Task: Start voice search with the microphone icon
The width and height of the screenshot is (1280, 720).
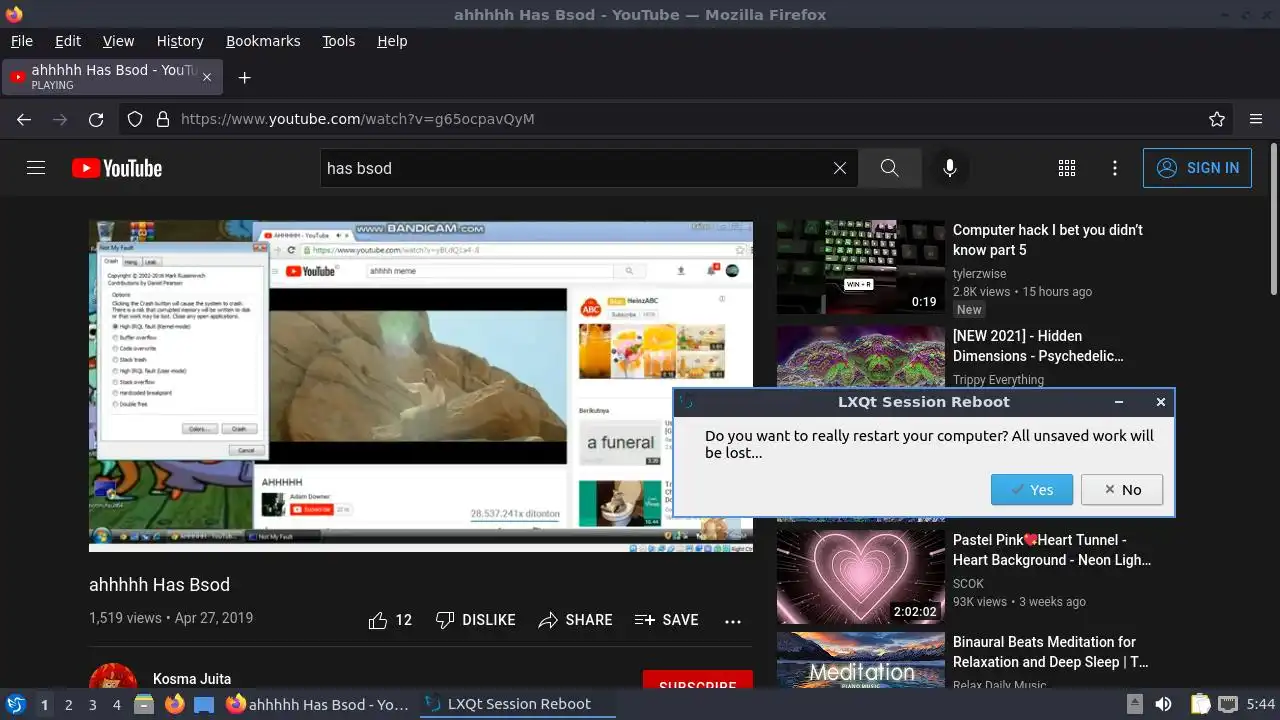Action: pos(950,168)
